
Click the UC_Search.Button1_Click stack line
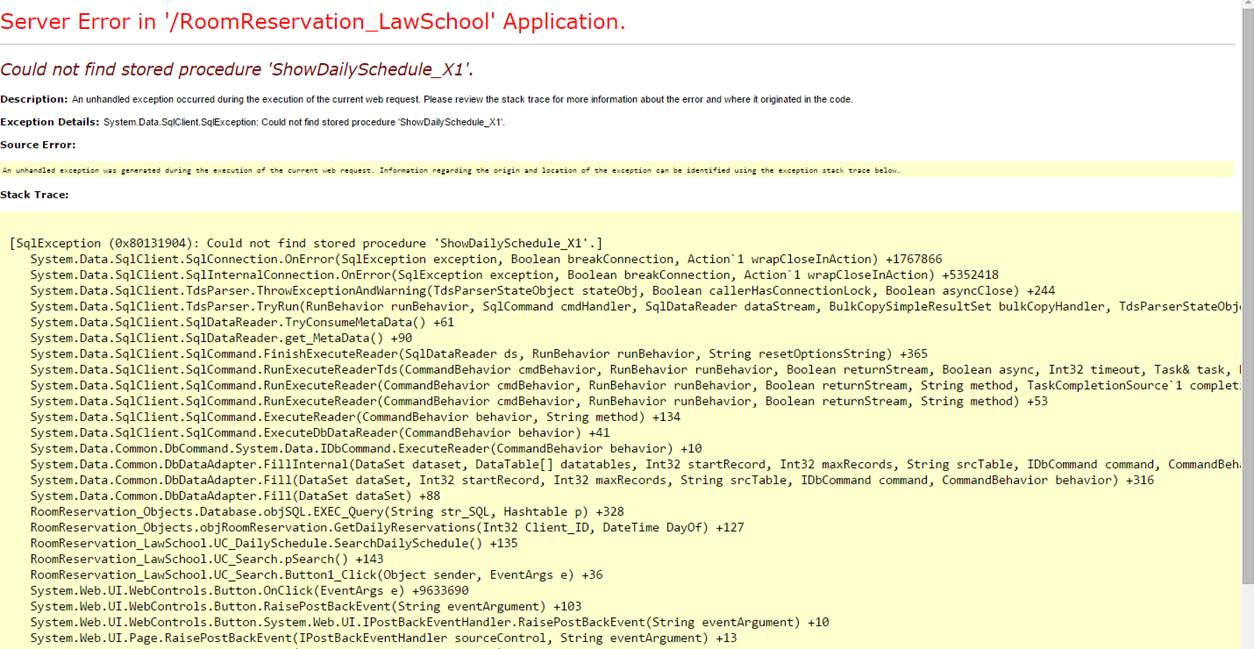pyautogui.click(x=316, y=574)
